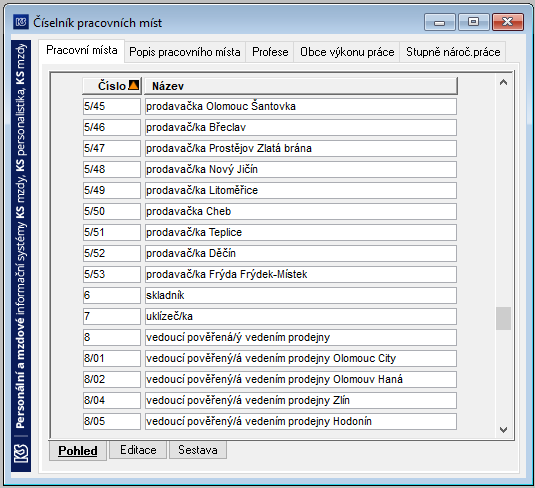The height and width of the screenshot is (488, 535).
Task: Switch to Obce výkonu práce tab
Action: pyautogui.click(x=347, y=52)
